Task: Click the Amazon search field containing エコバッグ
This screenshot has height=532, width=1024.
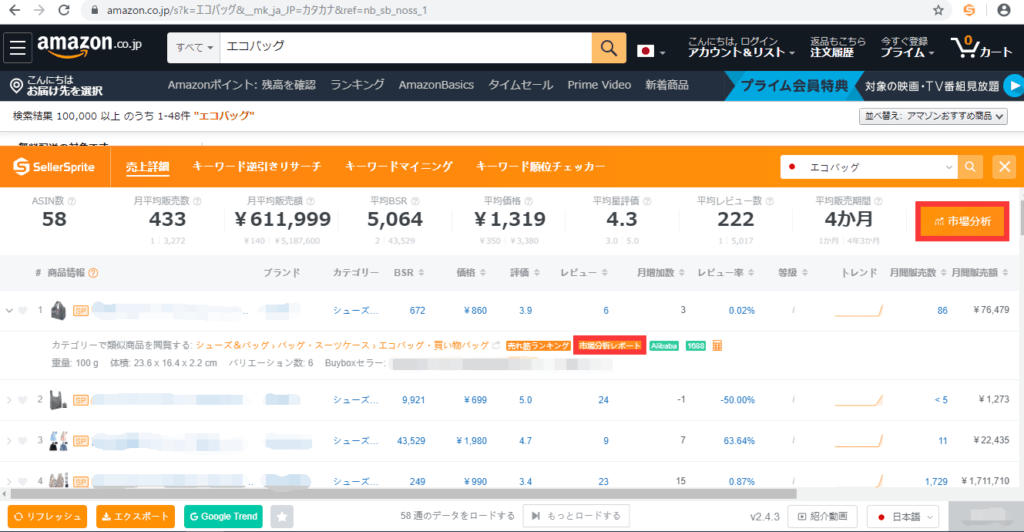Action: pyautogui.click(x=406, y=48)
